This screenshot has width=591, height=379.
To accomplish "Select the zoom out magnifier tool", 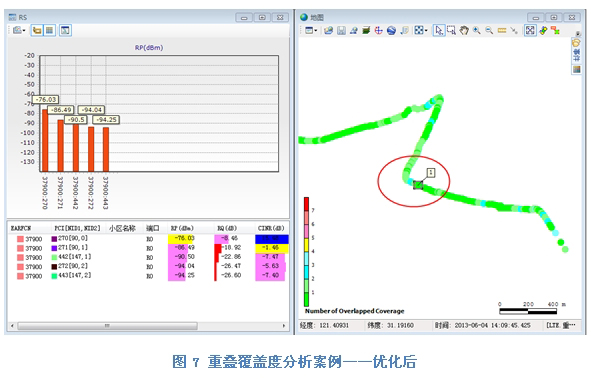I will point(489,31).
